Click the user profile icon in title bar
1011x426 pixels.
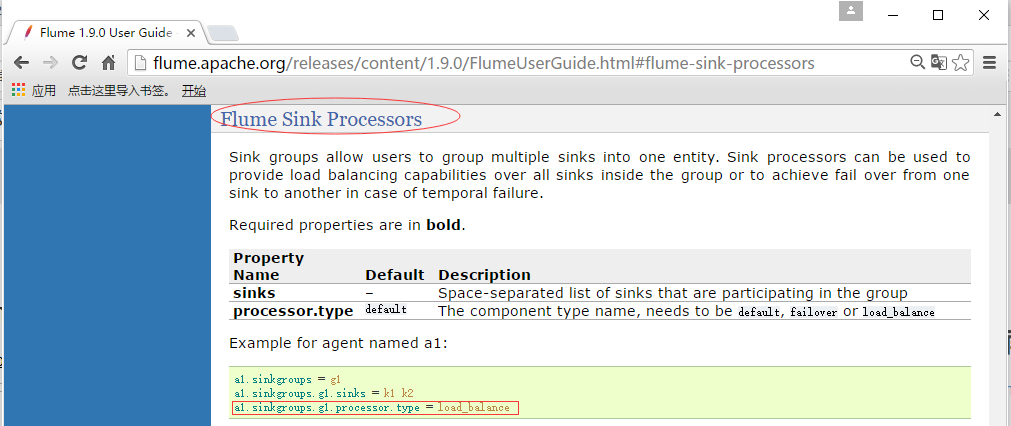point(851,11)
